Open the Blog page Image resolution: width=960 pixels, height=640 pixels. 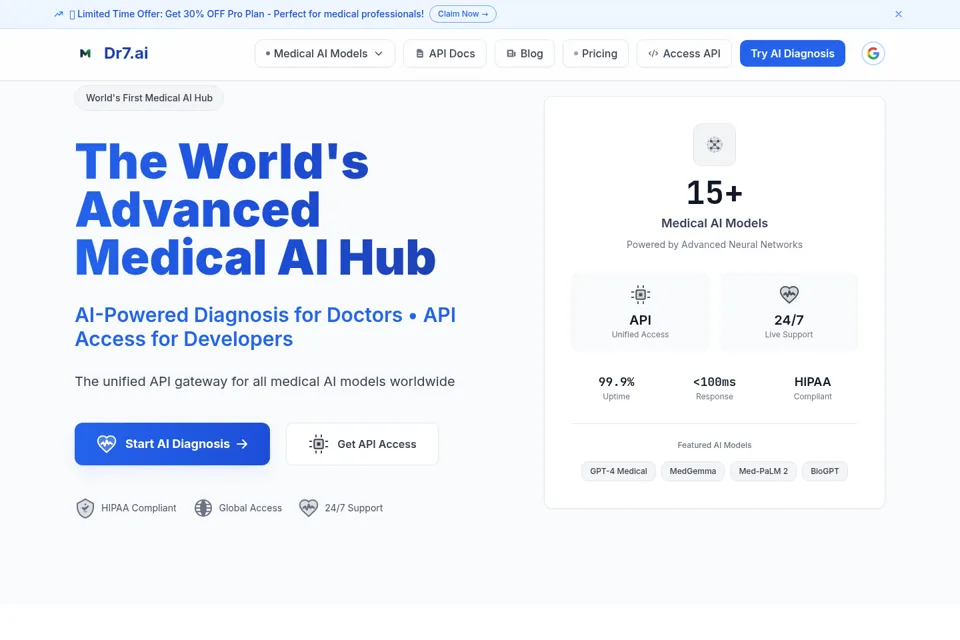[x=525, y=54]
